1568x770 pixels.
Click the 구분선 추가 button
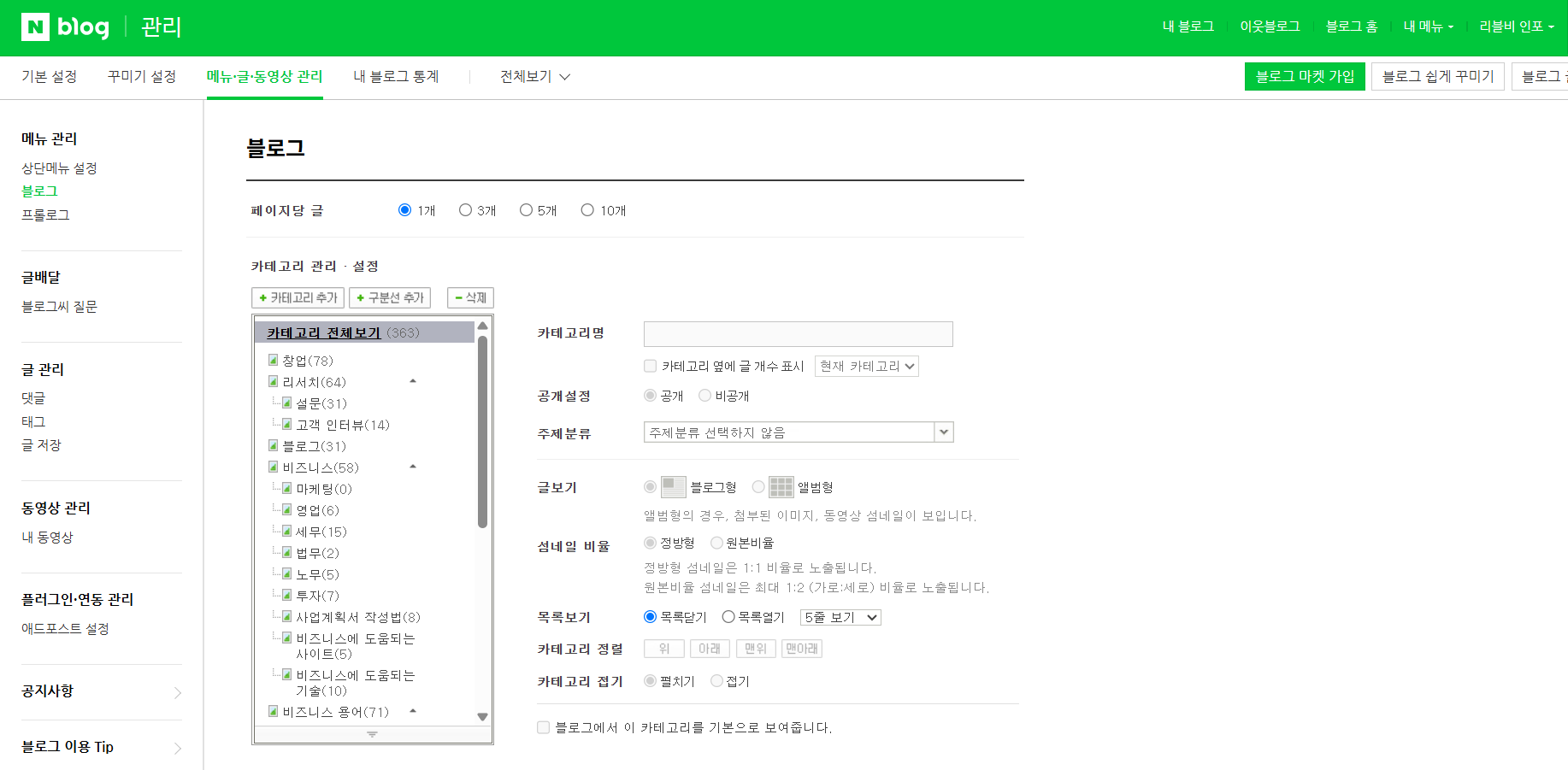390,297
